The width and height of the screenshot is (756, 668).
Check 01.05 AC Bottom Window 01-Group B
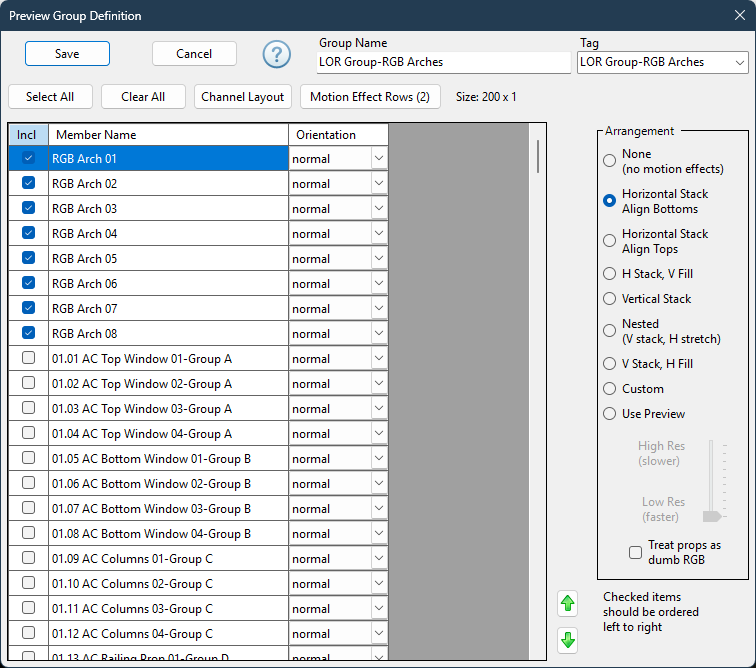pos(28,458)
